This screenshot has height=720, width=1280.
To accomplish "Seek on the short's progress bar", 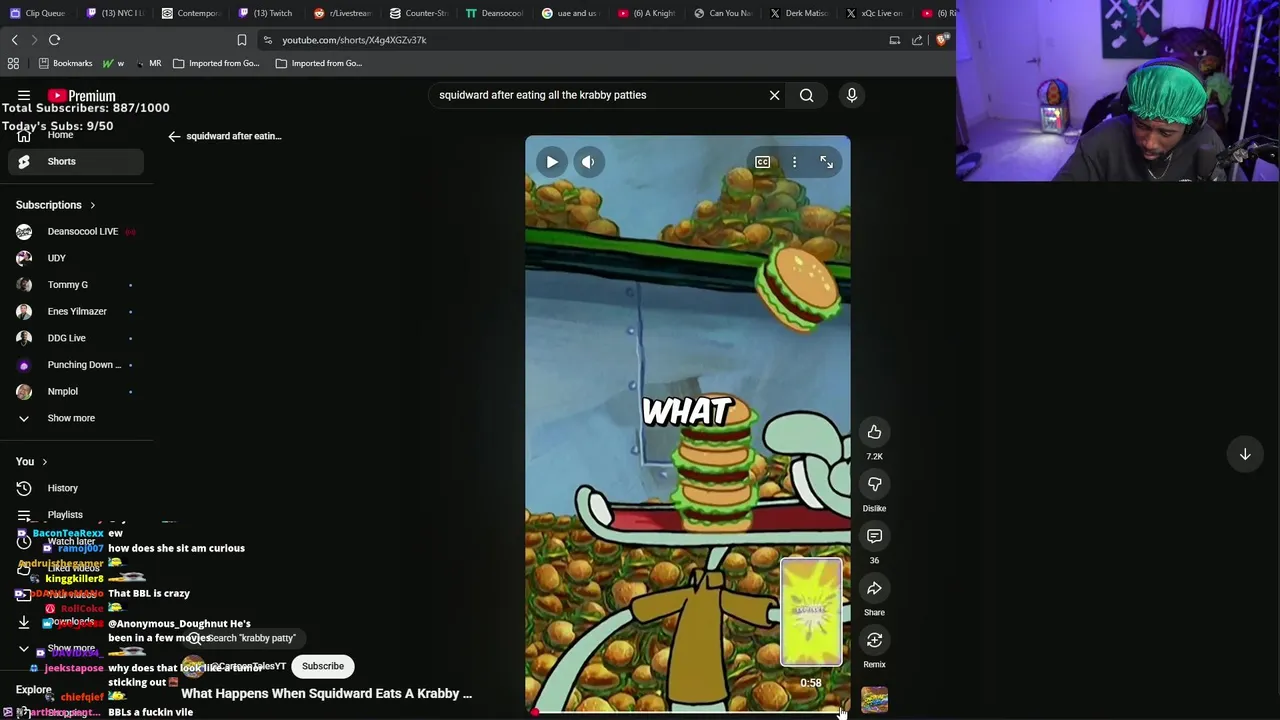I will [x=688, y=713].
